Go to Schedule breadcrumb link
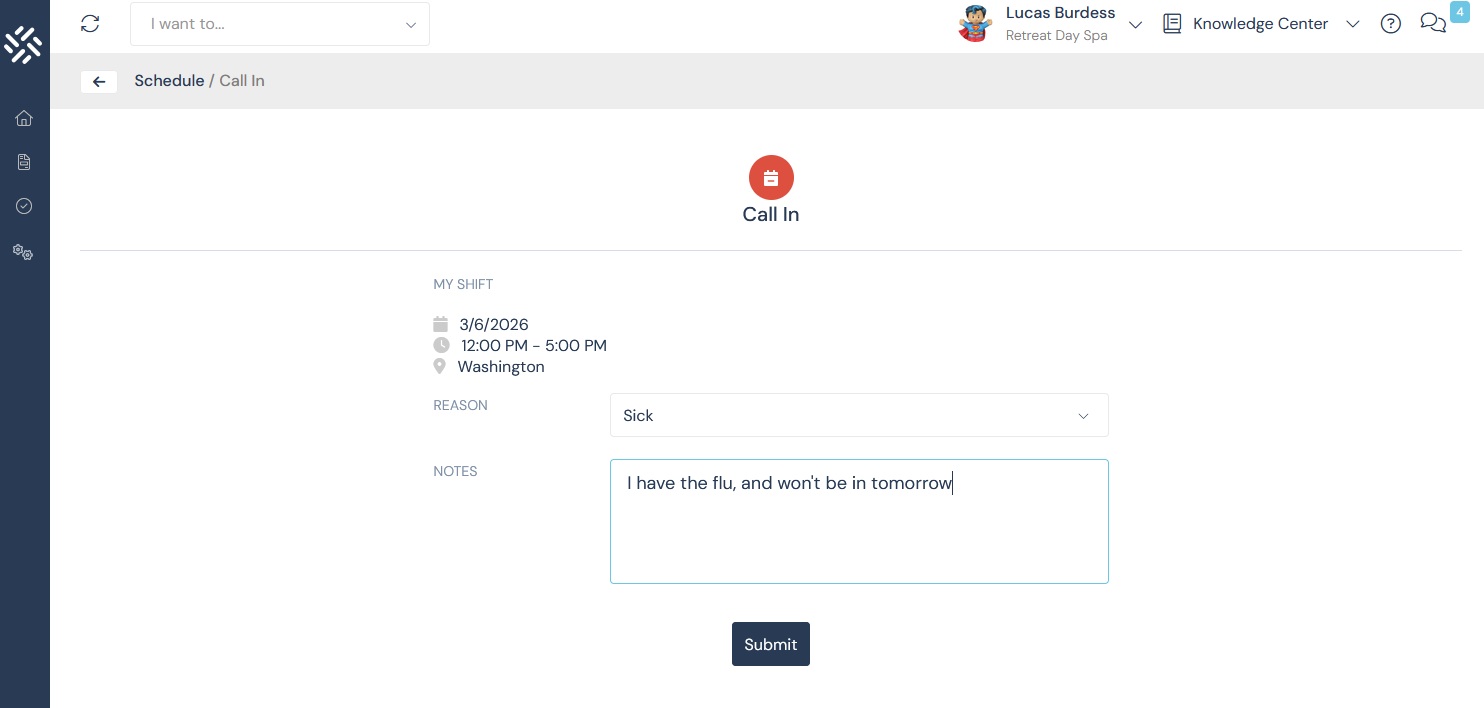Viewport: 1484px width, 708px height. pos(169,81)
